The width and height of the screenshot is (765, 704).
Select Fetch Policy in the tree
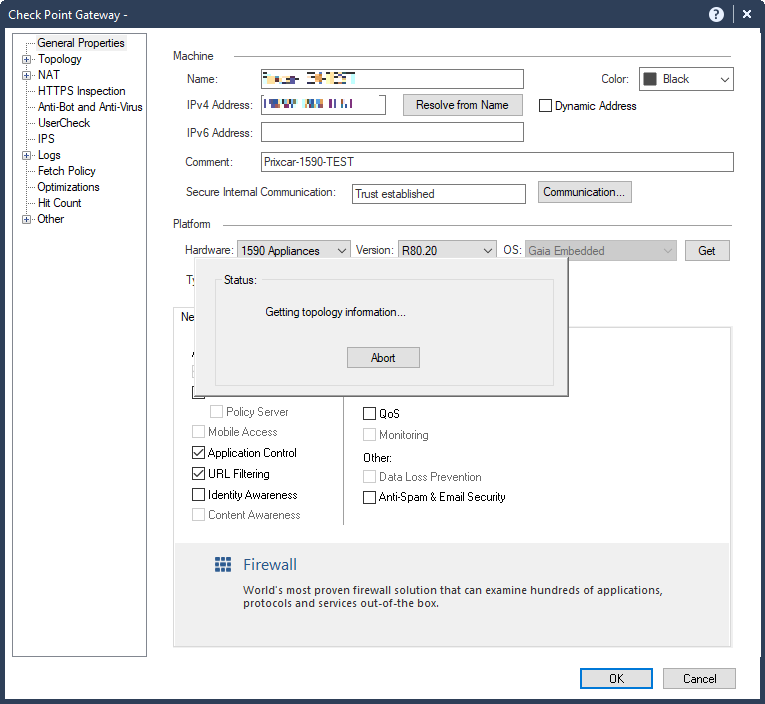click(67, 171)
